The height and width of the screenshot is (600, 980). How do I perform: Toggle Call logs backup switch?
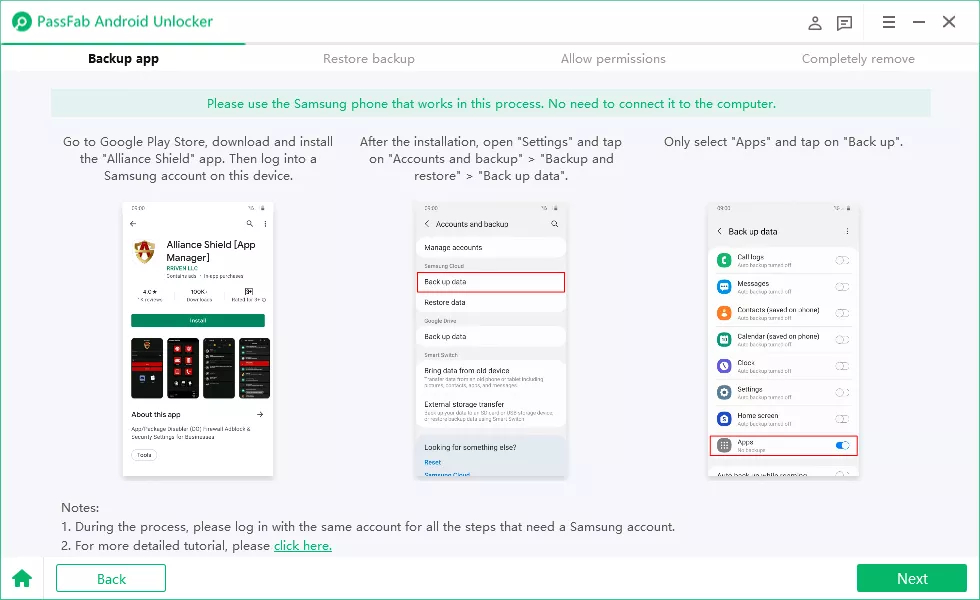(x=841, y=260)
